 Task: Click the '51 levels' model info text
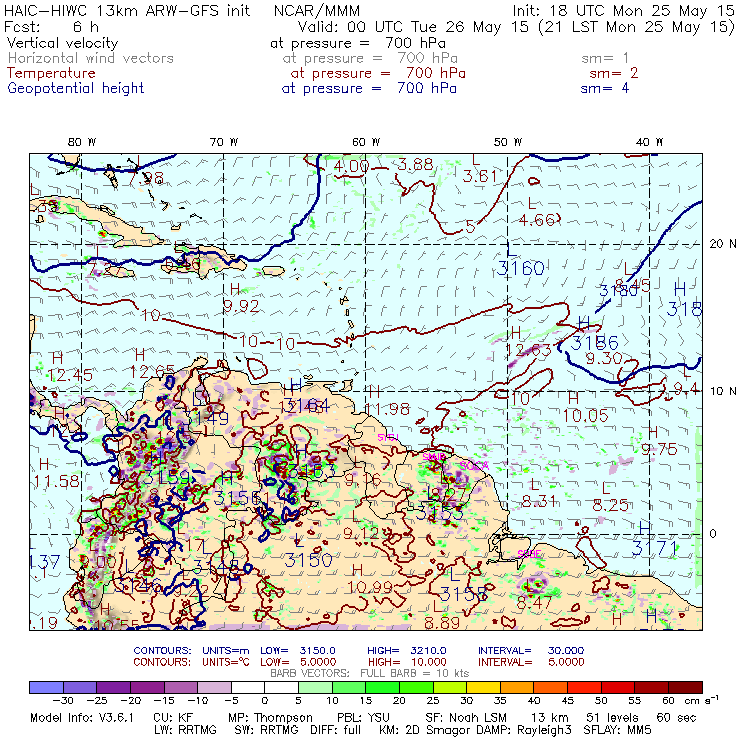click(612, 718)
